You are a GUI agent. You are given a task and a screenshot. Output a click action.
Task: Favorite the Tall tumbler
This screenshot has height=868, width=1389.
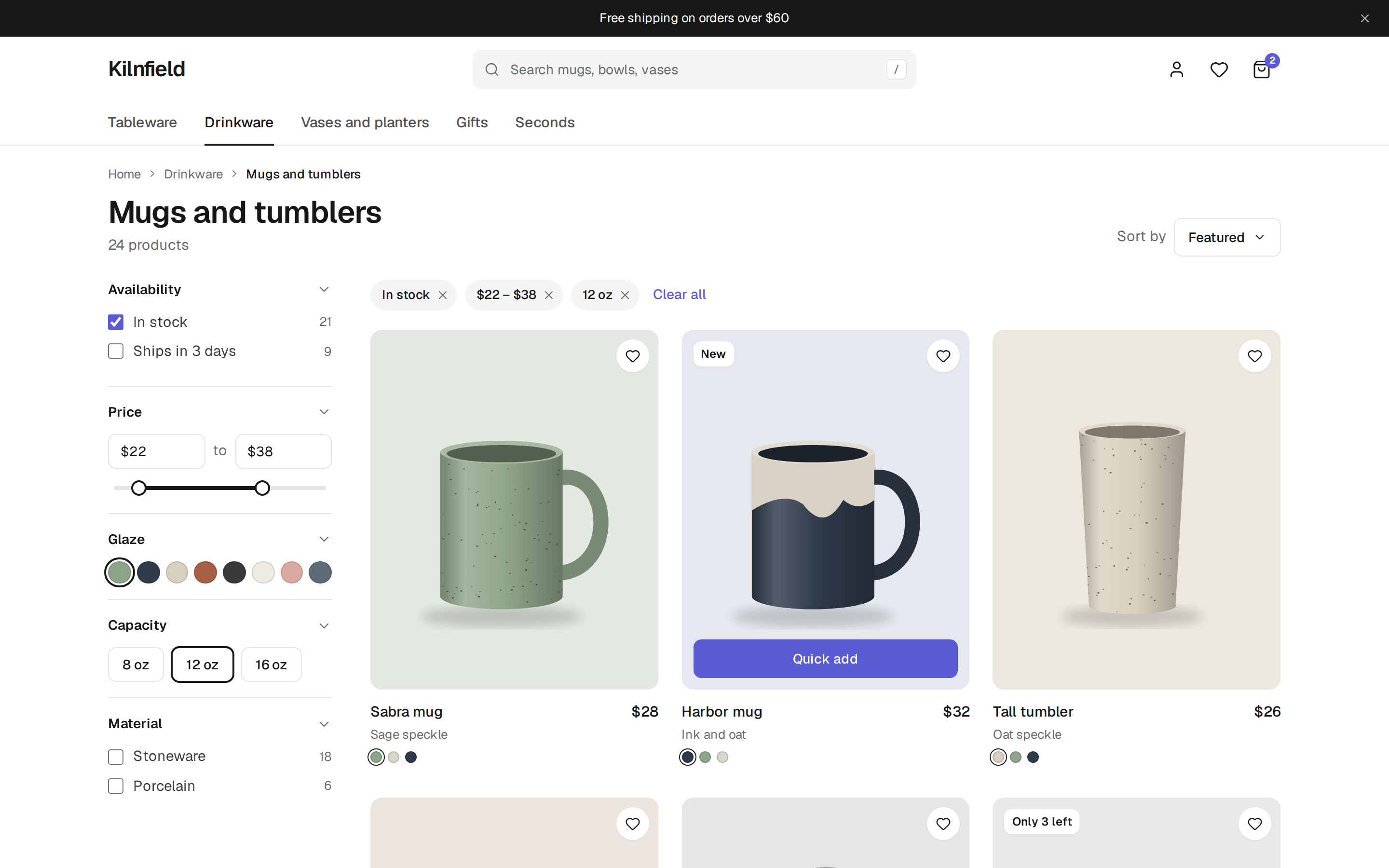coord(1255,356)
